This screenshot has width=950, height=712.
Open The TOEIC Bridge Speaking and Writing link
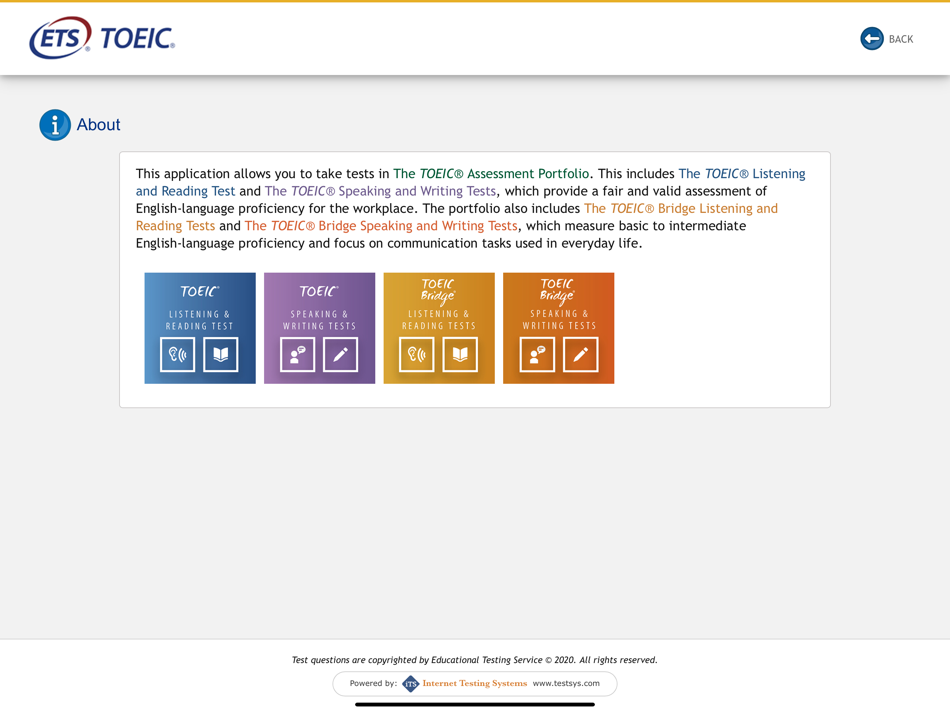coord(381,226)
